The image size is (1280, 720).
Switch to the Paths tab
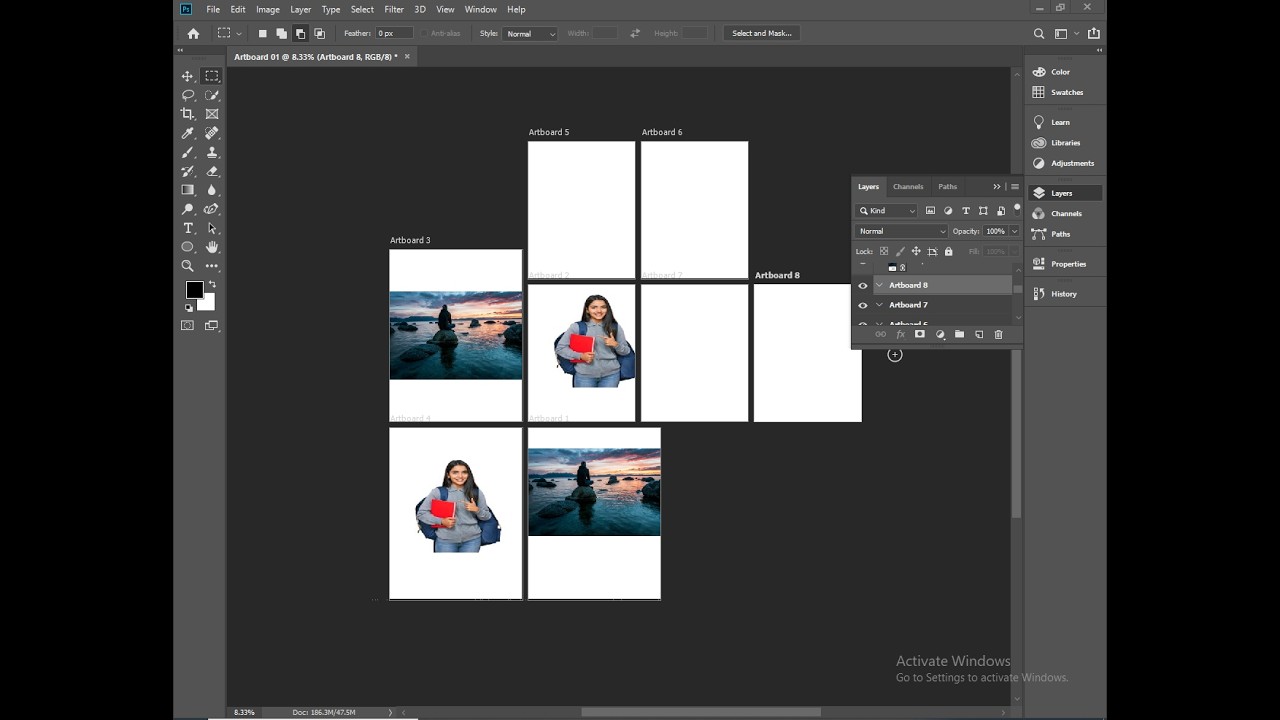click(x=948, y=187)
